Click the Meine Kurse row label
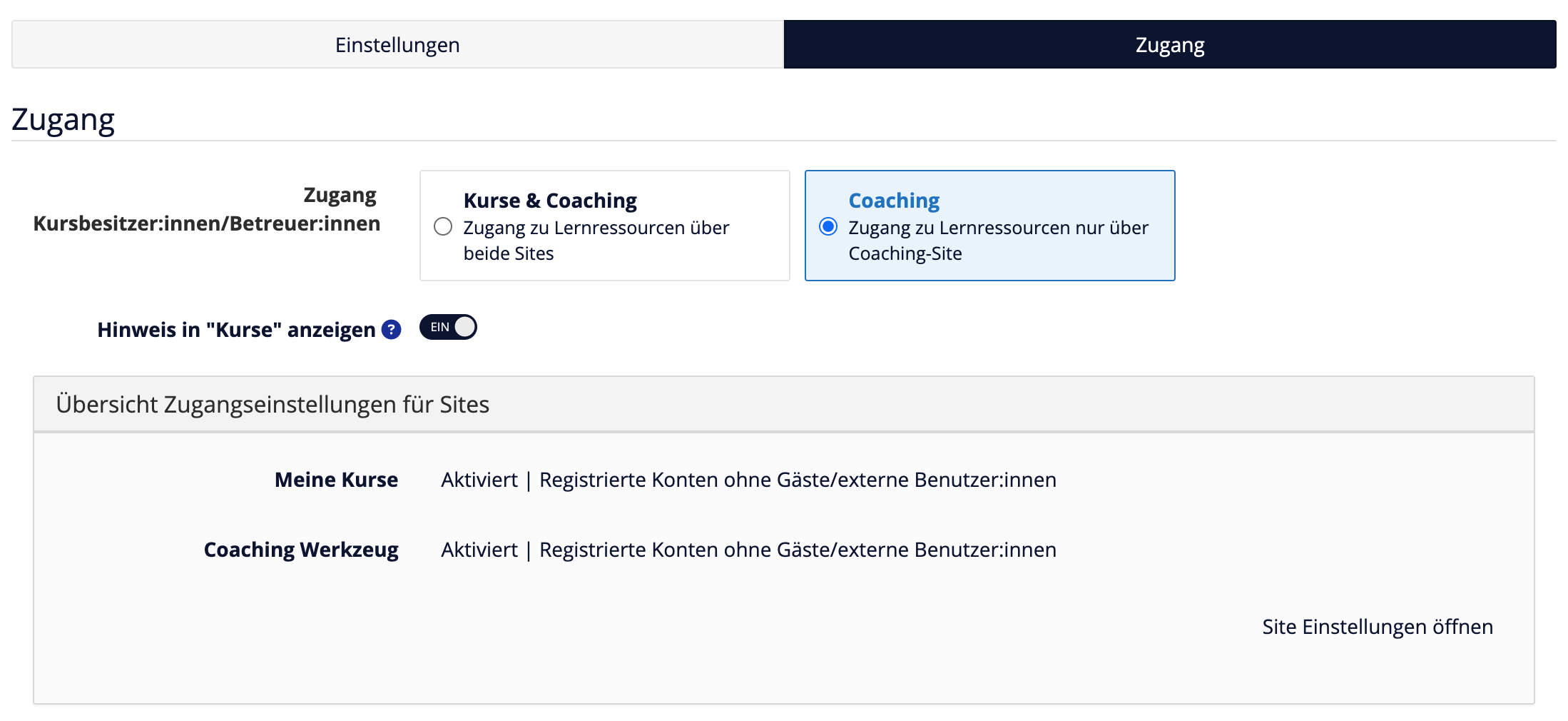1568x721 pixels. tap(336, 480)
